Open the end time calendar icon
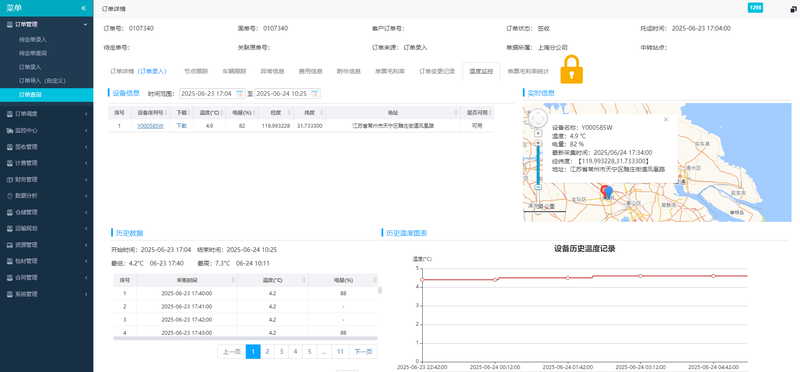Image resolution: width=800 pixels, height=372 pixels. click(315, 93)
